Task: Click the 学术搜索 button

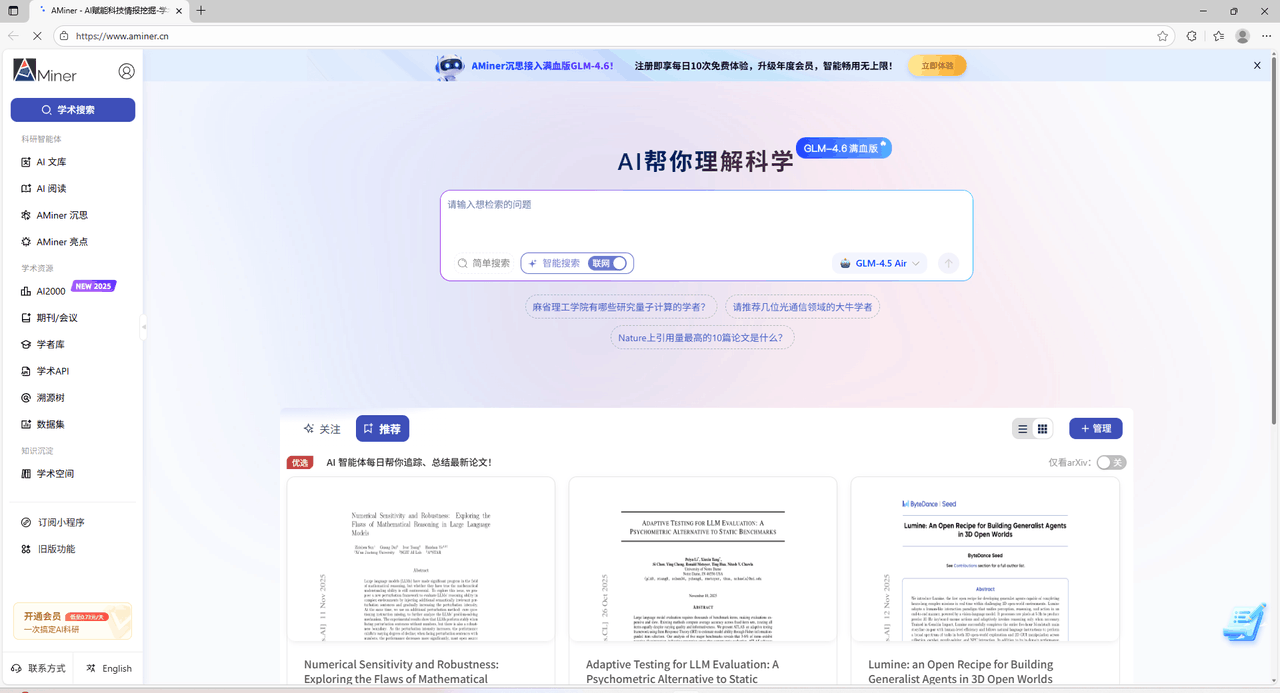Action: (x=73, y=110)
